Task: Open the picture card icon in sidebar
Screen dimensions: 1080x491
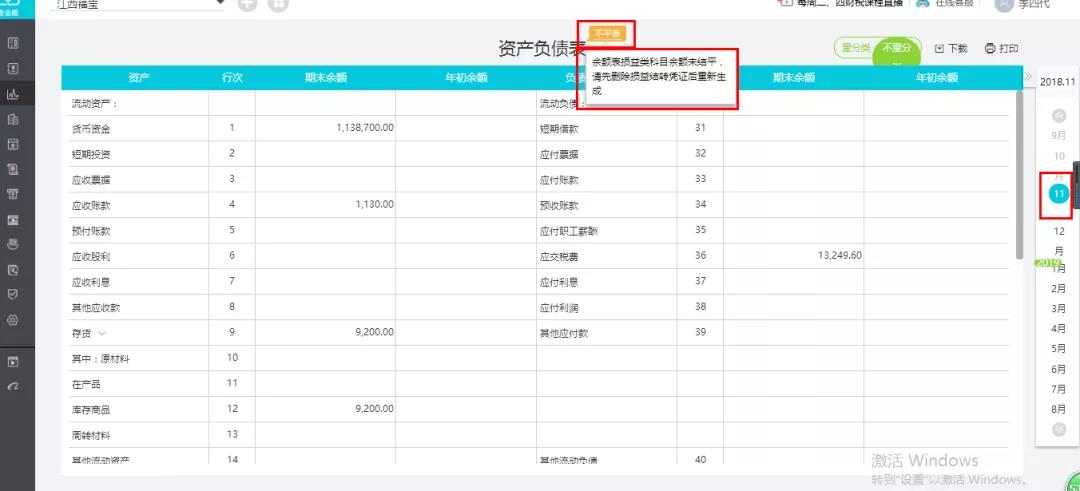Action: [12, 220]
